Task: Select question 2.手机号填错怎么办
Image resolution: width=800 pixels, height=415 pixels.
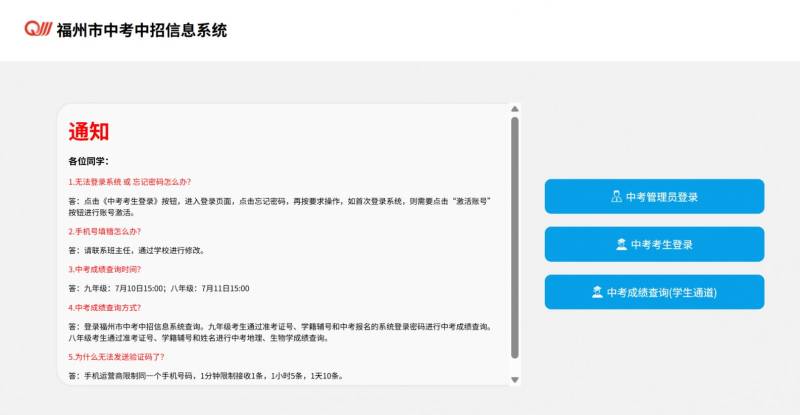Action: click(x=104, y=231)
